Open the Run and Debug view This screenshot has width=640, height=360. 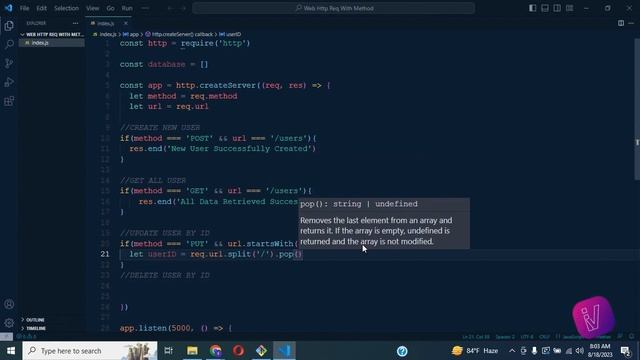pos(9,82)
